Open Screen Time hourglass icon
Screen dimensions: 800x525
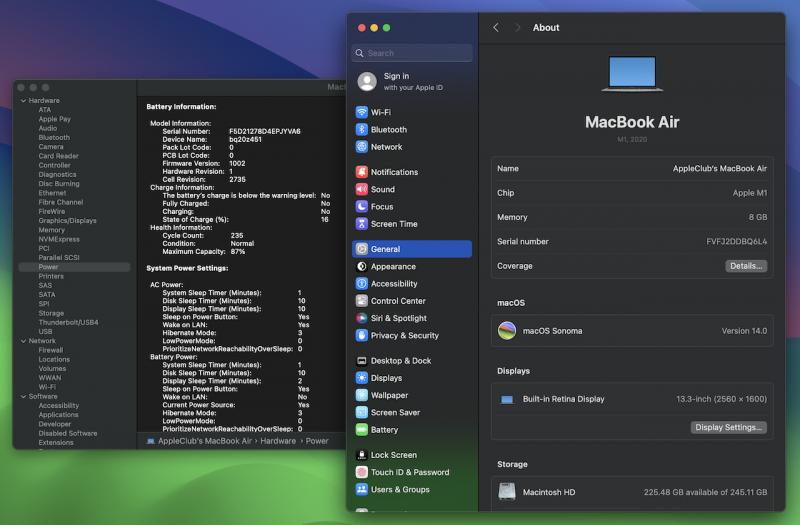361,224
